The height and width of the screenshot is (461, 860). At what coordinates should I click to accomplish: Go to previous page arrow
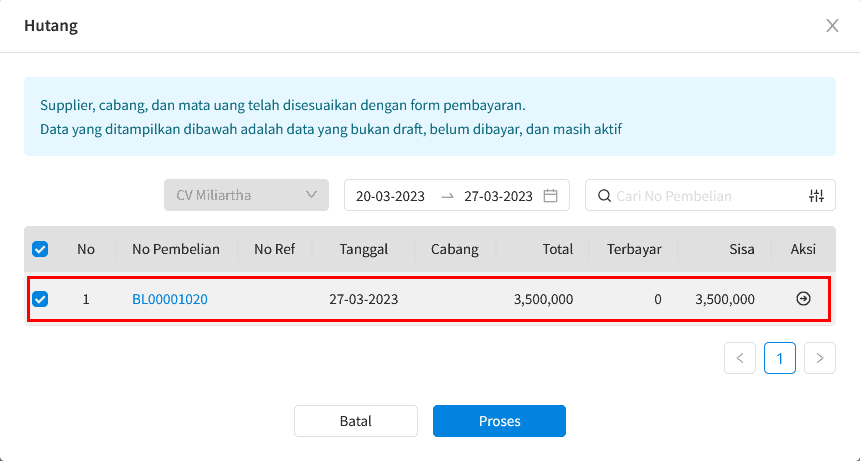(740, 358)
